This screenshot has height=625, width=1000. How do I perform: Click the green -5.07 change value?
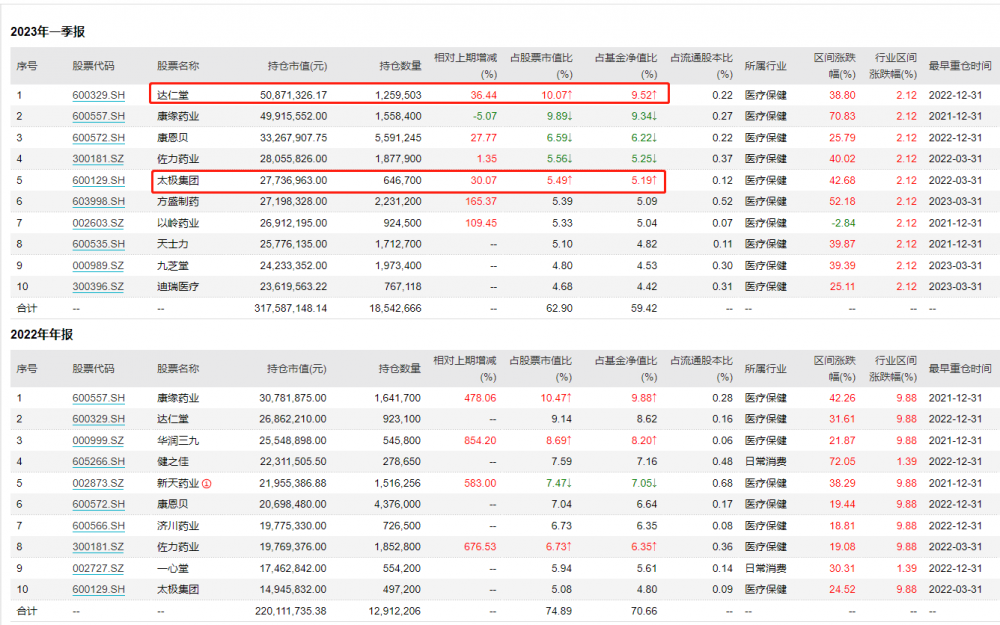(x=485, y=116)
